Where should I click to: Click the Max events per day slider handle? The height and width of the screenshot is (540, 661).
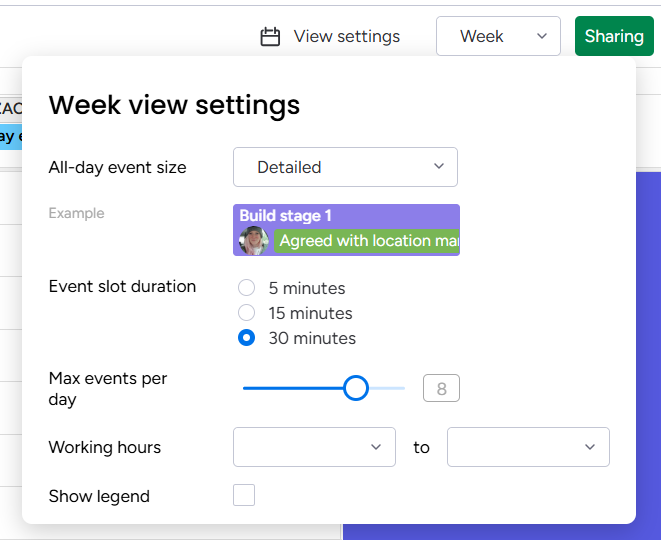(x=356, y=388)
